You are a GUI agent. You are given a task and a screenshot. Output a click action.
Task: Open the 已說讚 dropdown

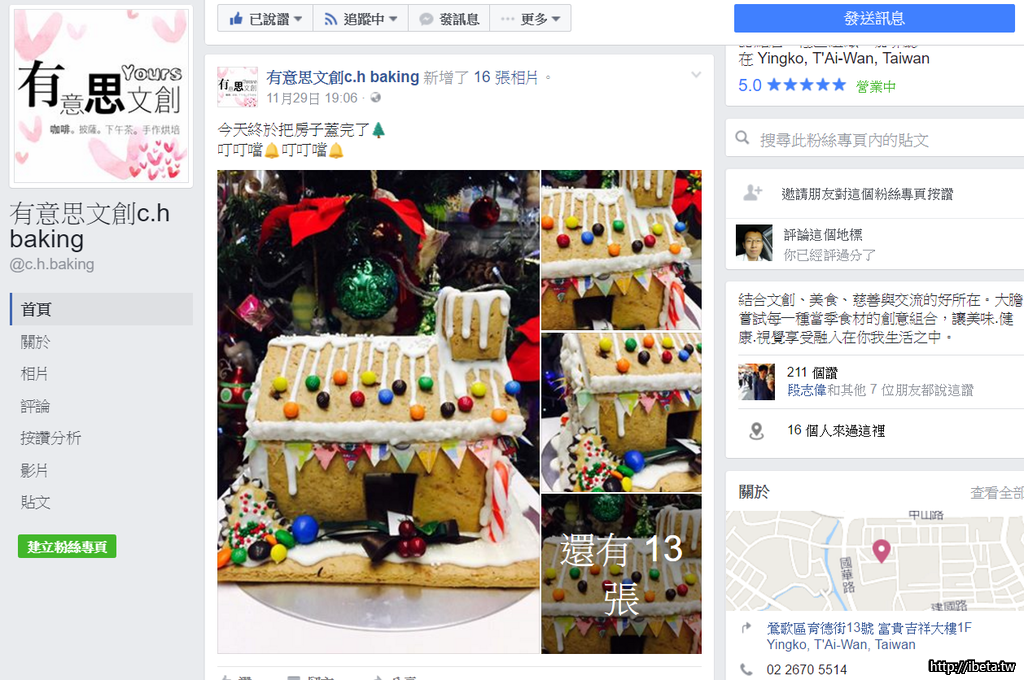265,18
